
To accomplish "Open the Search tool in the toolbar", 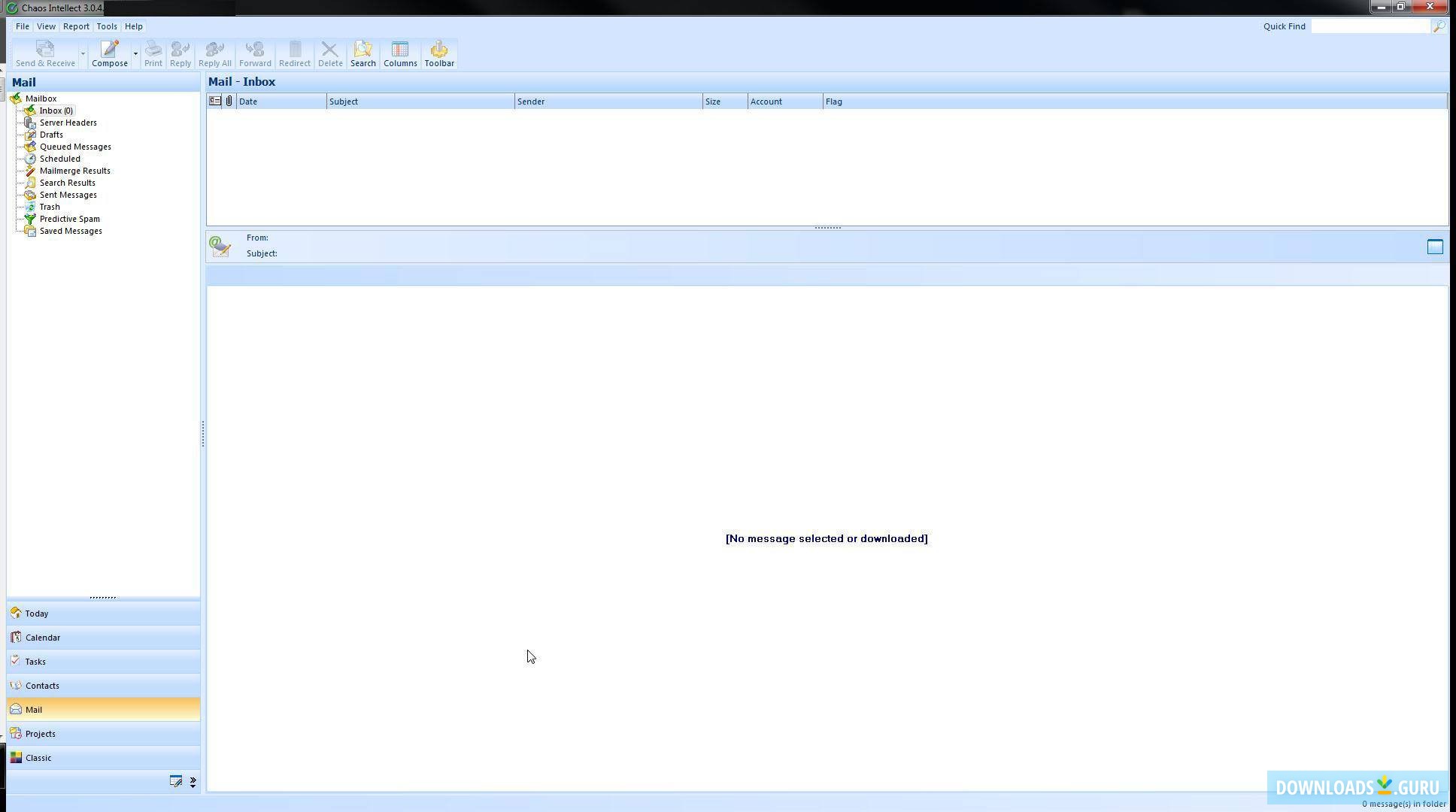I will point(362,53).
